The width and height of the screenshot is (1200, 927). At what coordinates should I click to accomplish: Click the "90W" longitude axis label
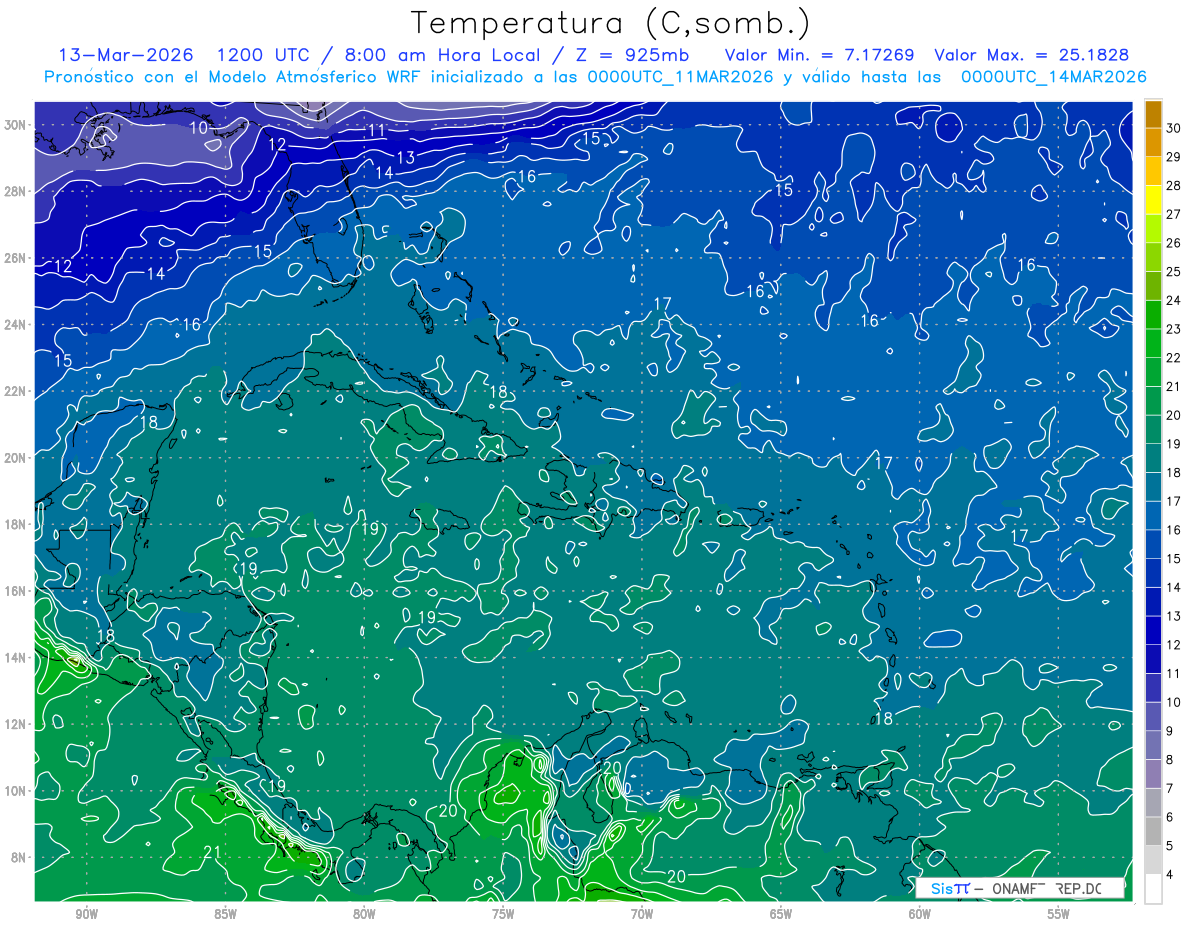86,915
